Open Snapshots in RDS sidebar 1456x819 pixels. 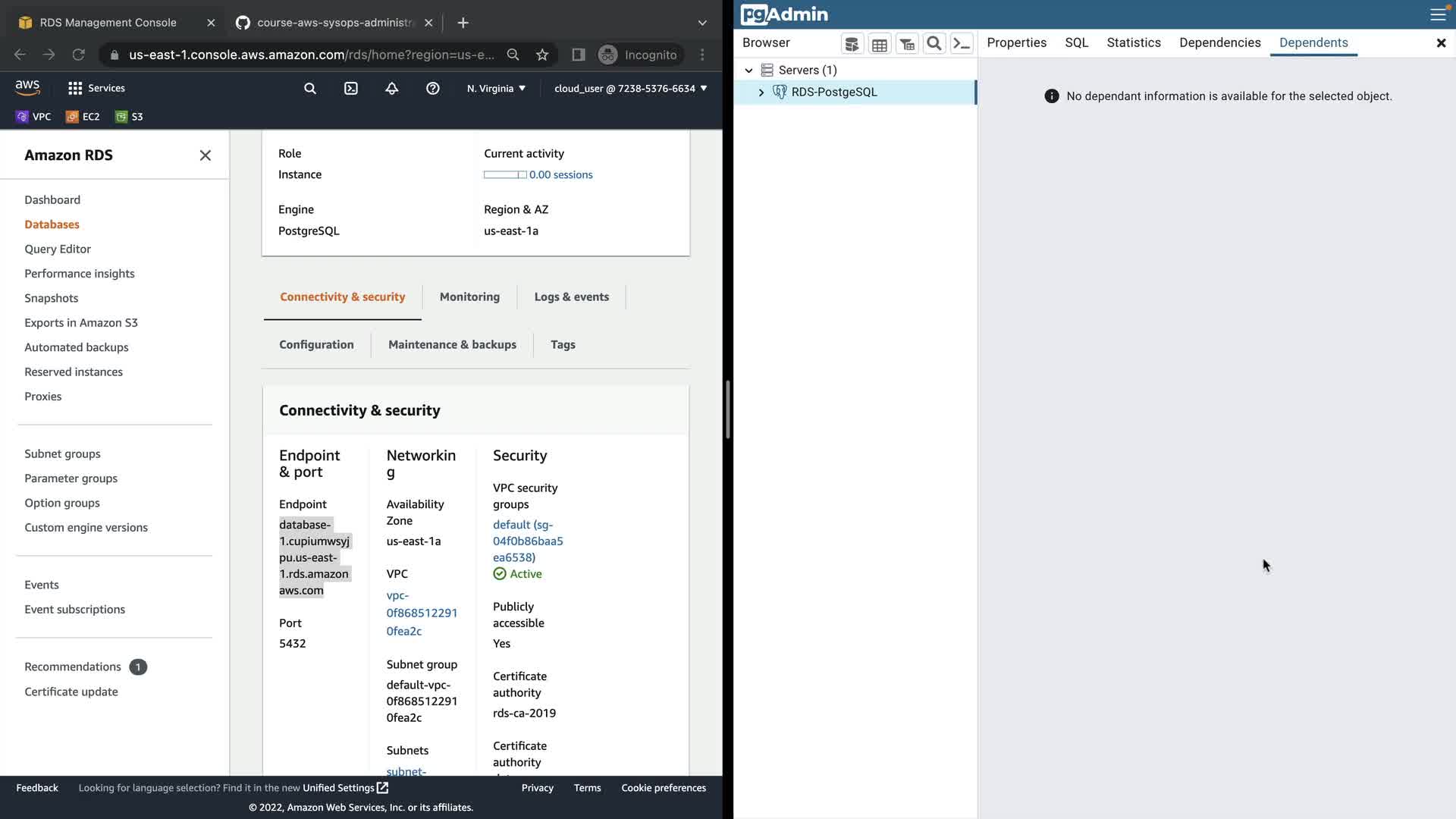(x=52, y=298)
